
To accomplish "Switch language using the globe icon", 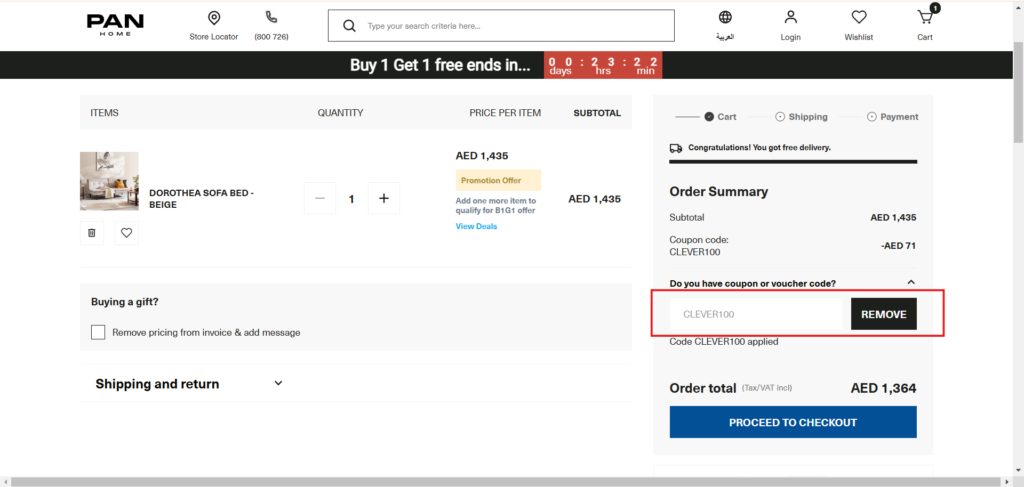I will [725, 18].
